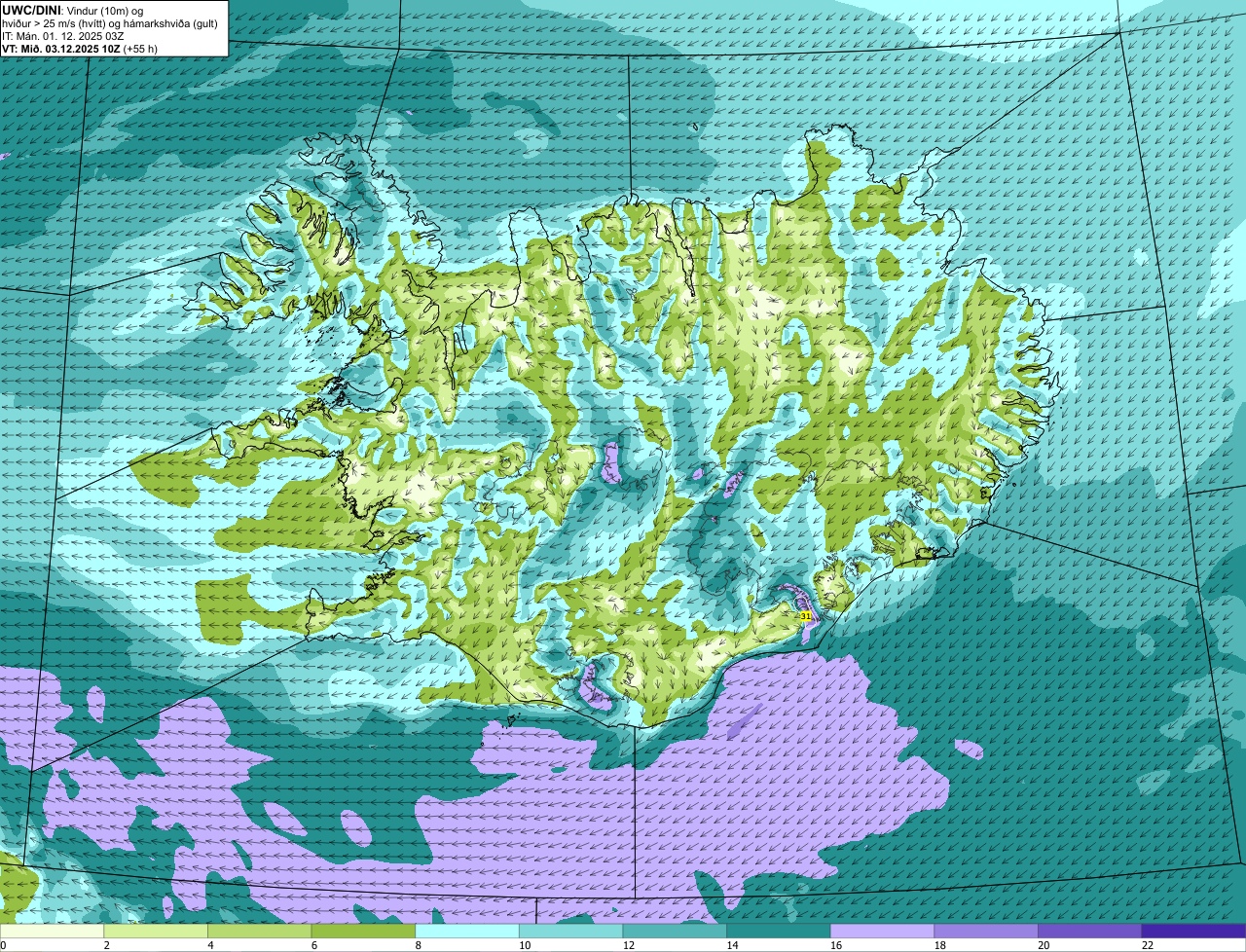The width and height of the screenshot is (1246, 952).
Task: Click the "22" scale label
Action: (x=1148, y=945)
